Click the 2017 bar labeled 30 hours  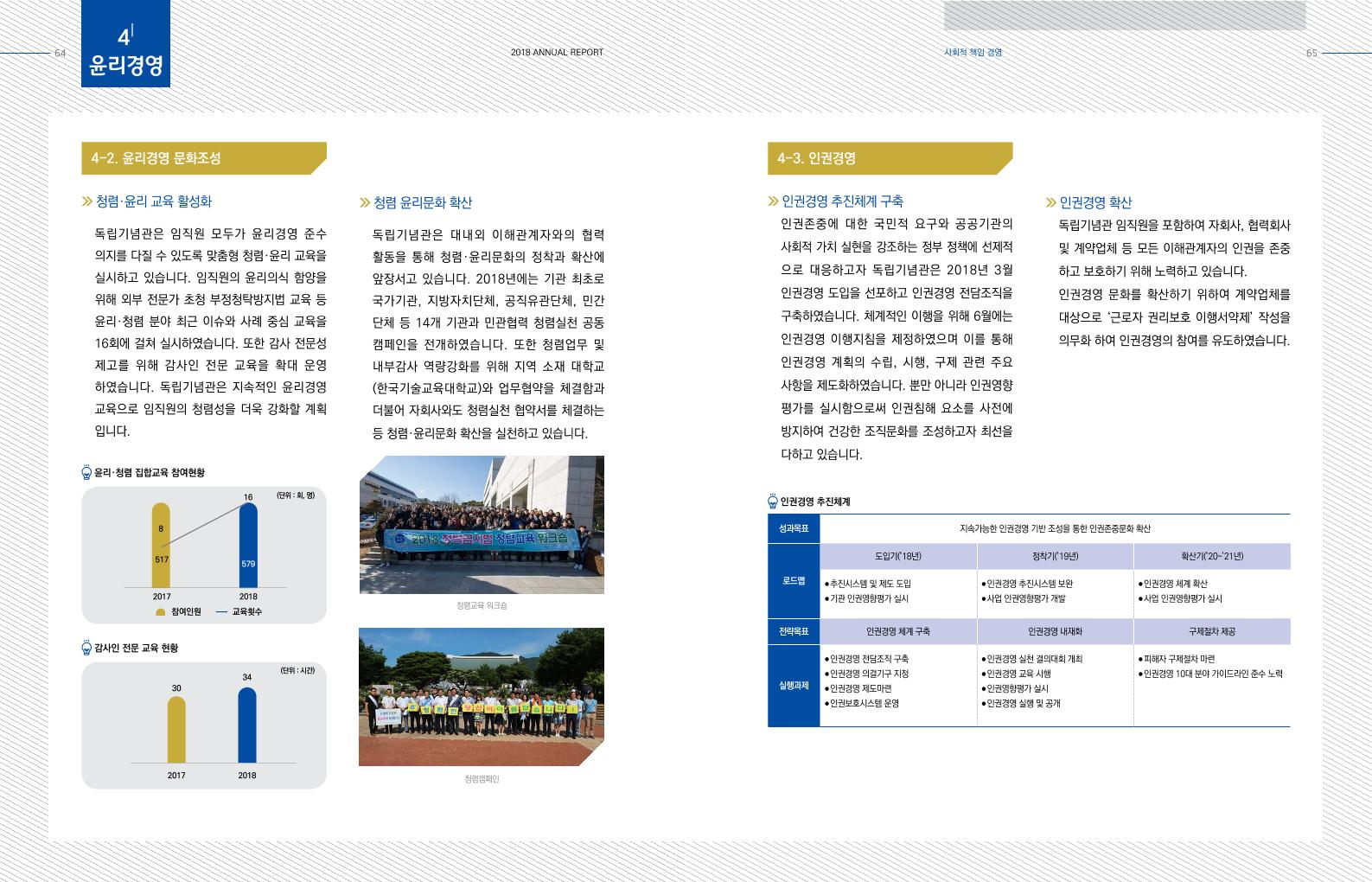pos(176,730)
